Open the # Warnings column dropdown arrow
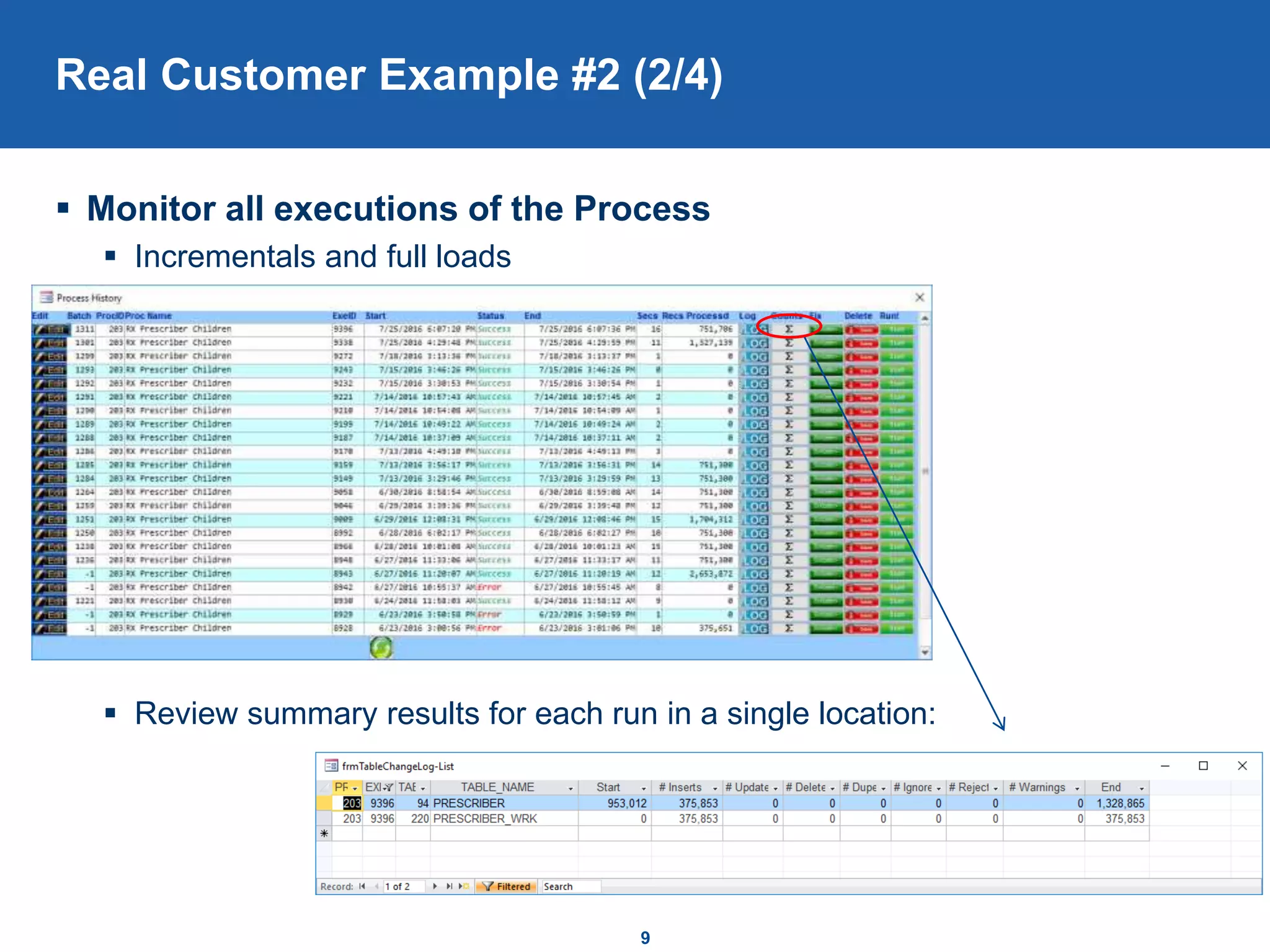The width and height of the screenshot is (1270, 952). point(1077,788)
